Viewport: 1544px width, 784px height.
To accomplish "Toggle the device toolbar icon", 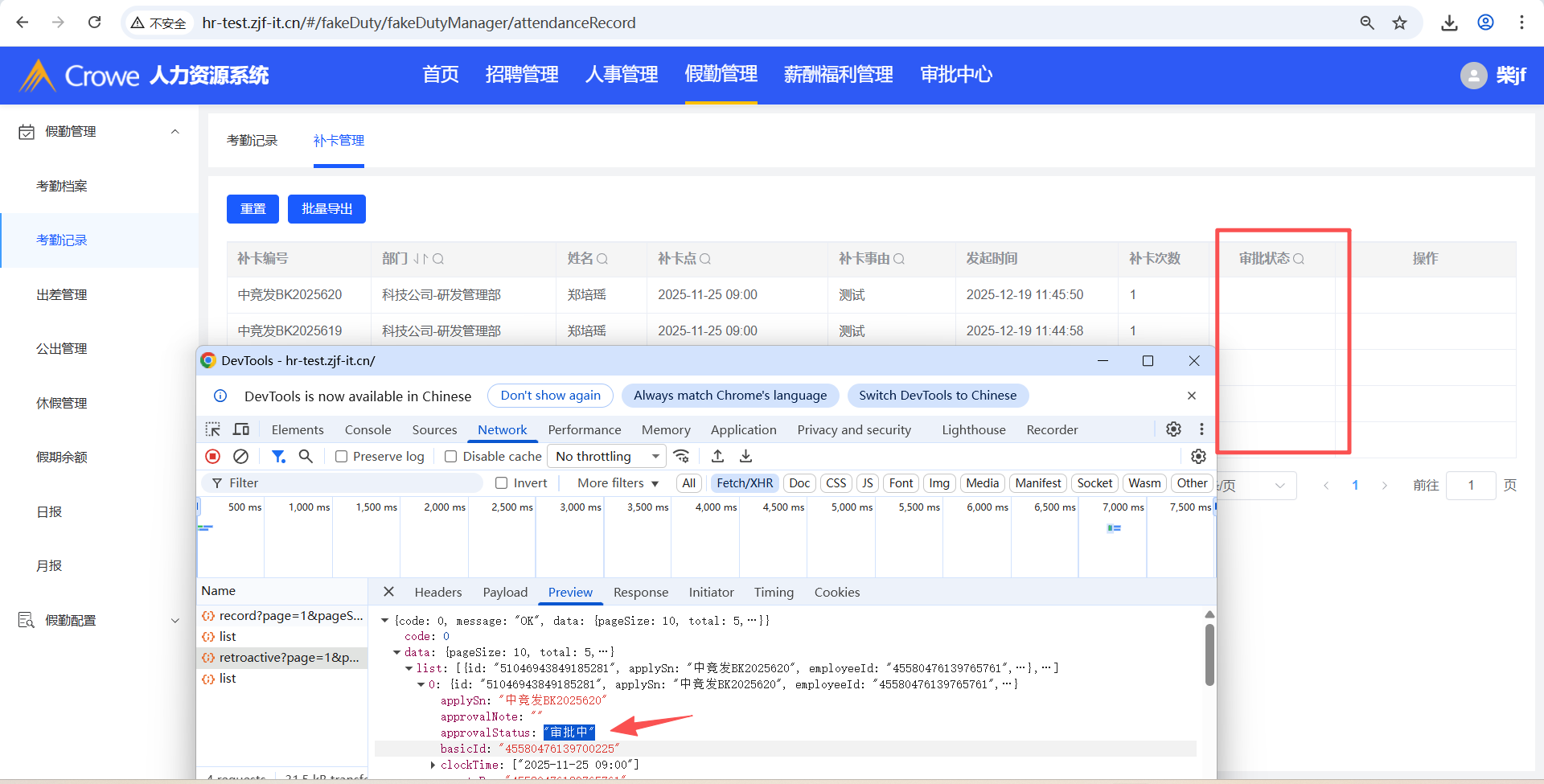I will [241, 429].
